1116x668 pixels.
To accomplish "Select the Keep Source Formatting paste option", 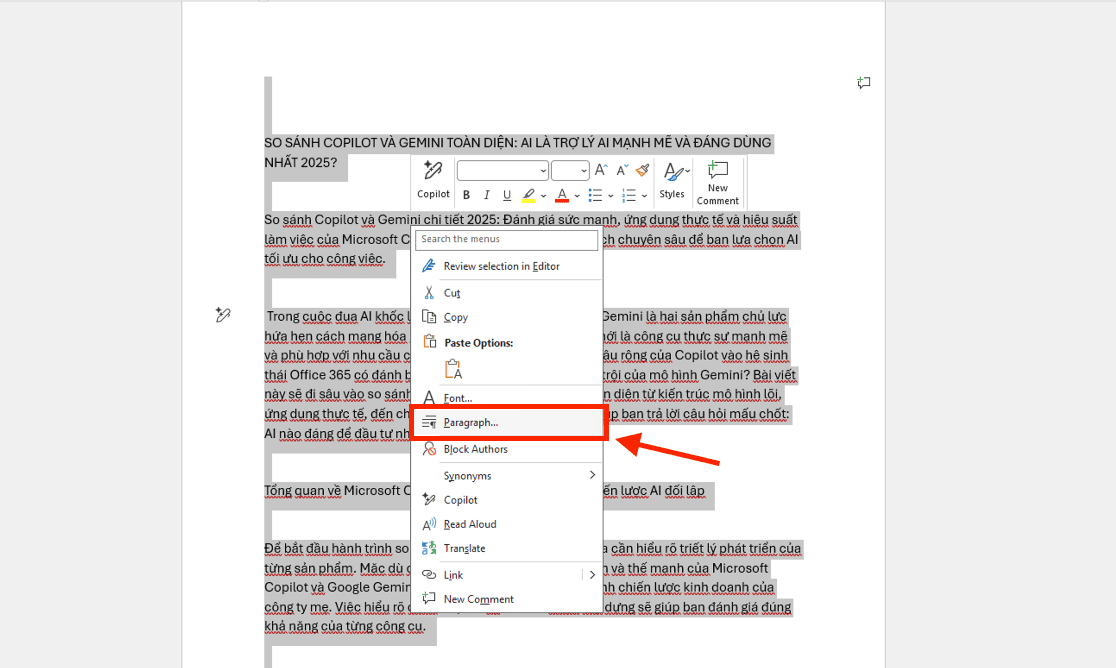I will 452,367.
